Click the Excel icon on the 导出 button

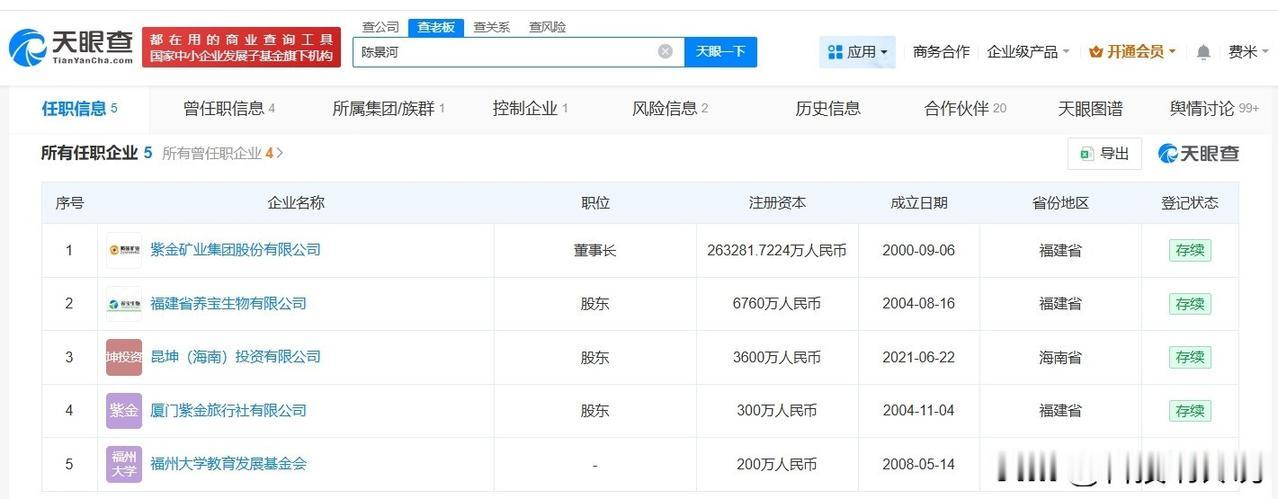pos(1086,153)
